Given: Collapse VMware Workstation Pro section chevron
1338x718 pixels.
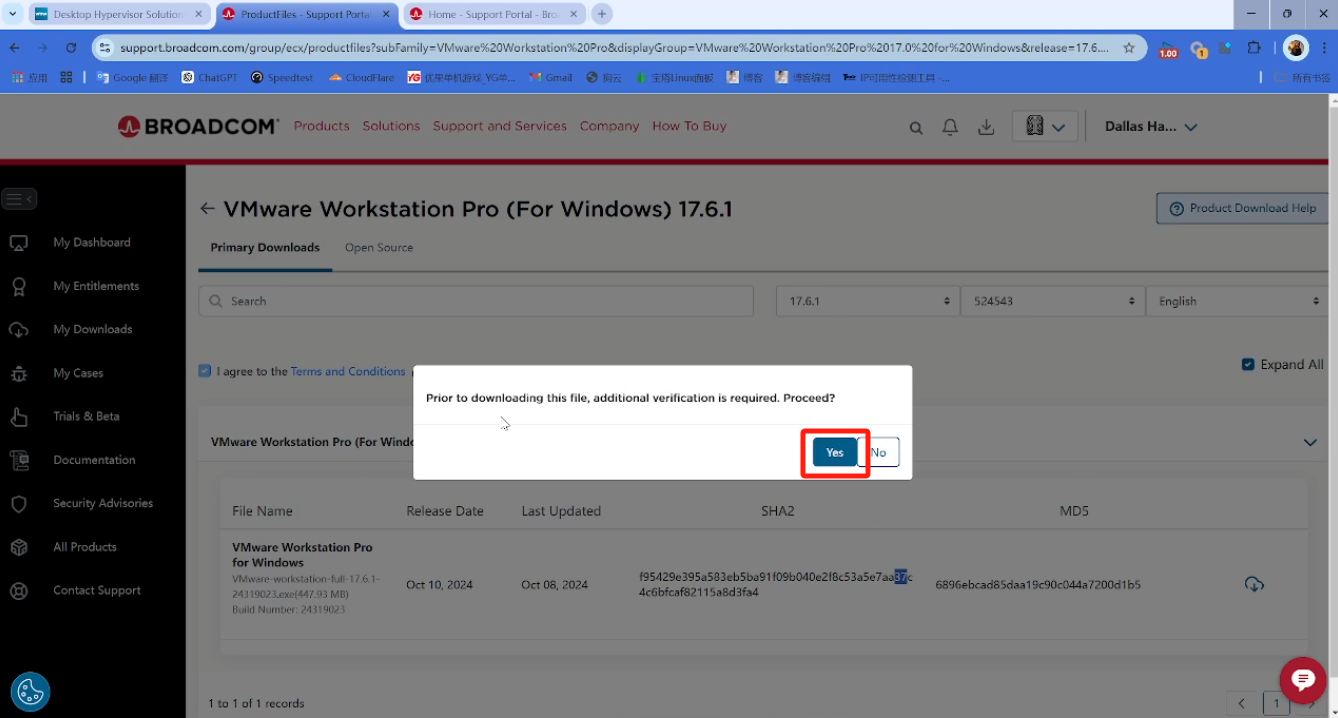Looking at the screenshot, I should [1310, 442].
